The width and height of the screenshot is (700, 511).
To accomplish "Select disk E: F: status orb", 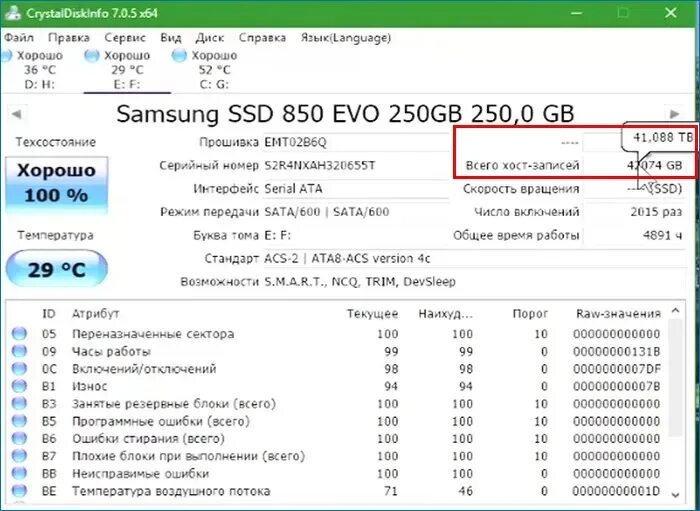I will (92, 56).
